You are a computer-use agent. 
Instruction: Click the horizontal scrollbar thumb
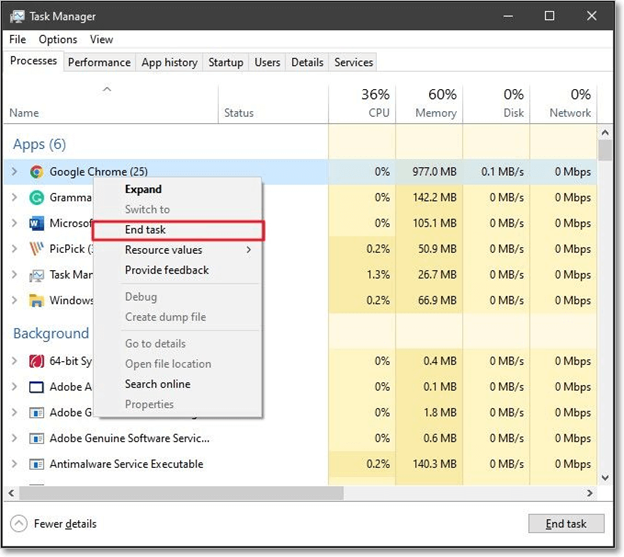pos(181,493)
